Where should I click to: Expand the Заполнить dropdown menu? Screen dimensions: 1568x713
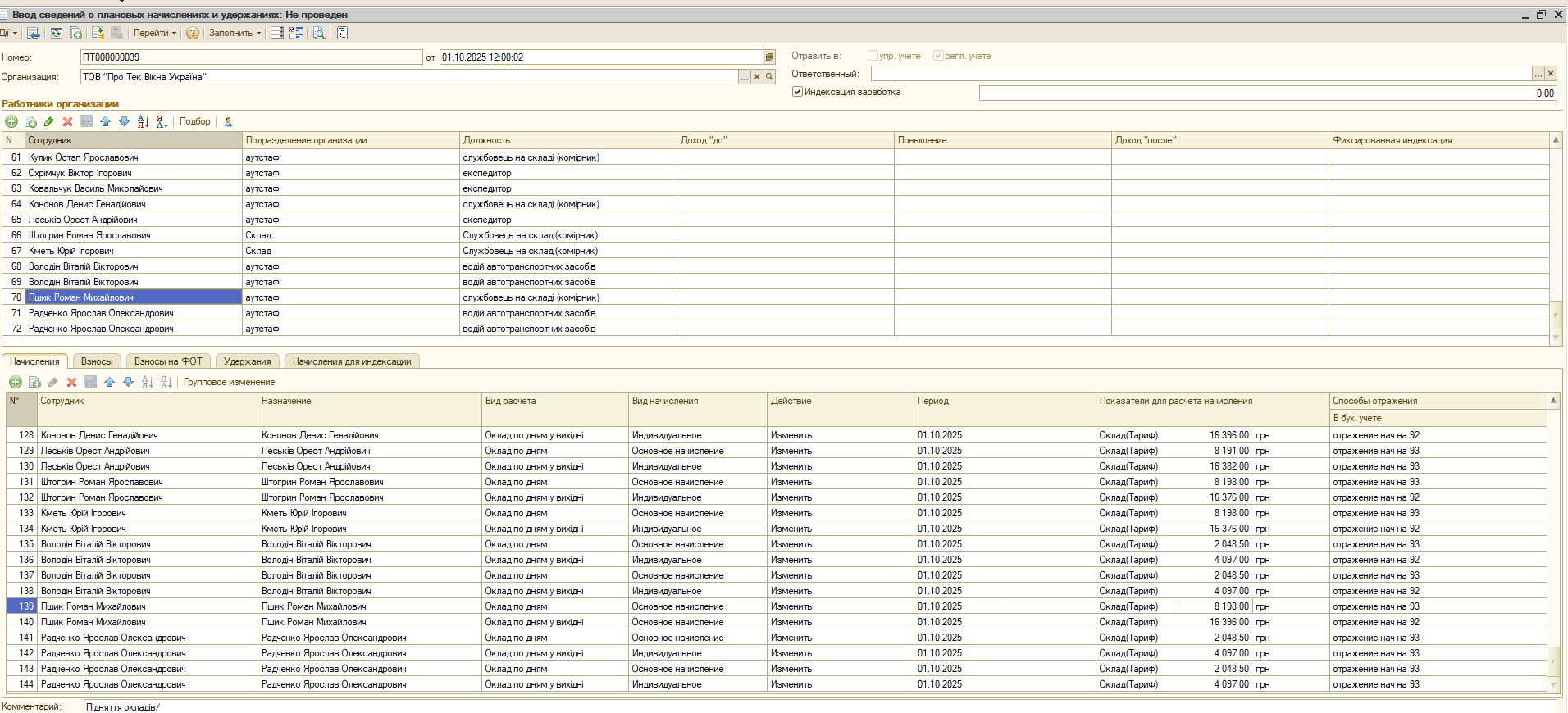[235, 33]
